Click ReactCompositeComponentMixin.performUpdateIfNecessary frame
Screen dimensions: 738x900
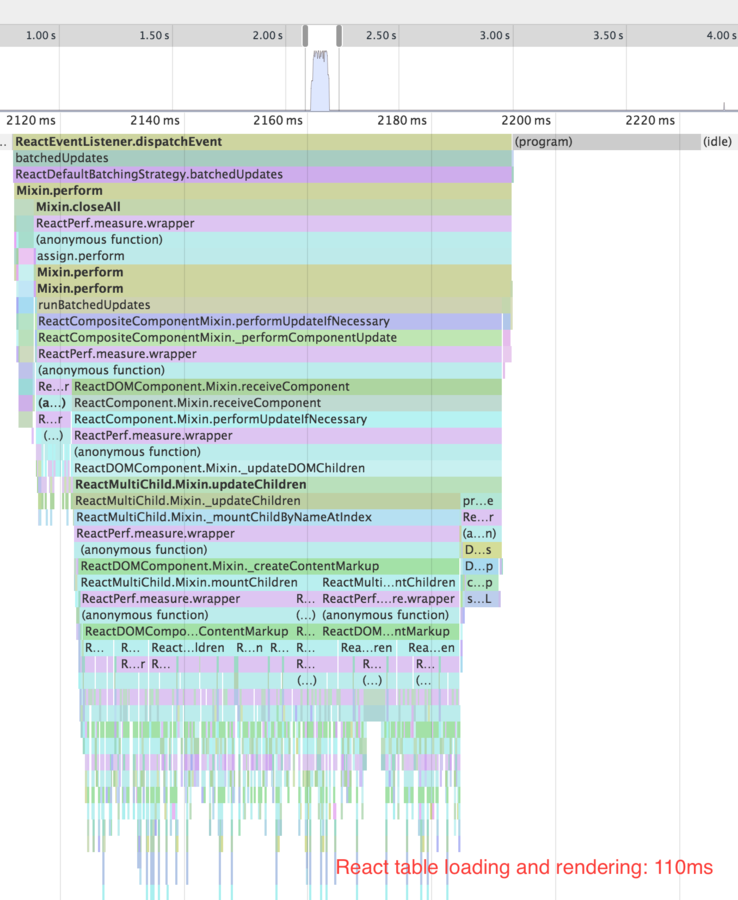click(269, 321)
